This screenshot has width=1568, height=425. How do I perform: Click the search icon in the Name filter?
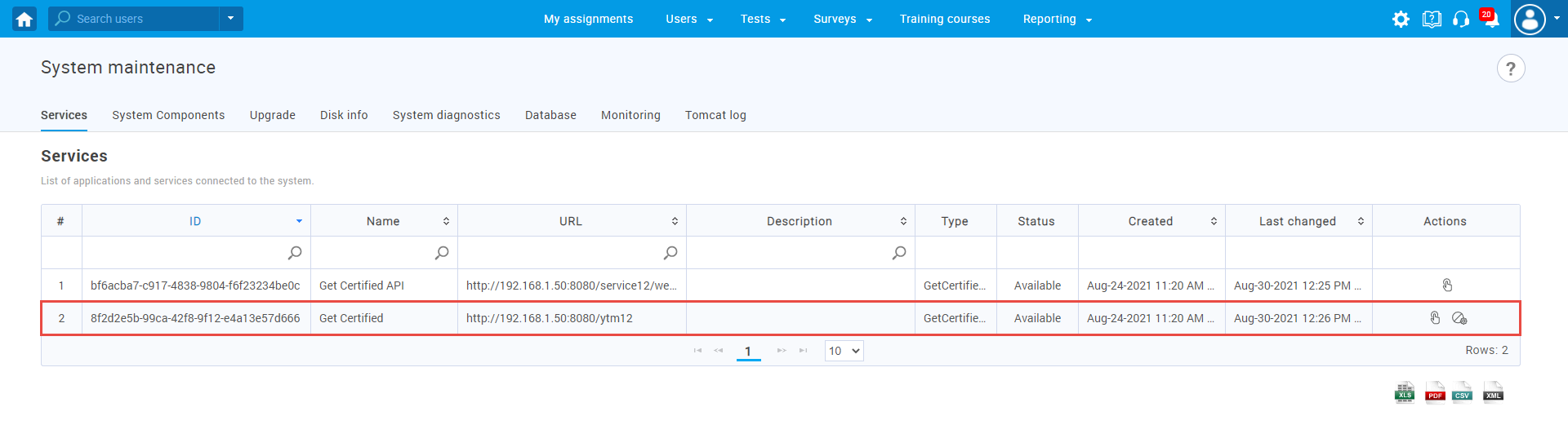point(442,253)
